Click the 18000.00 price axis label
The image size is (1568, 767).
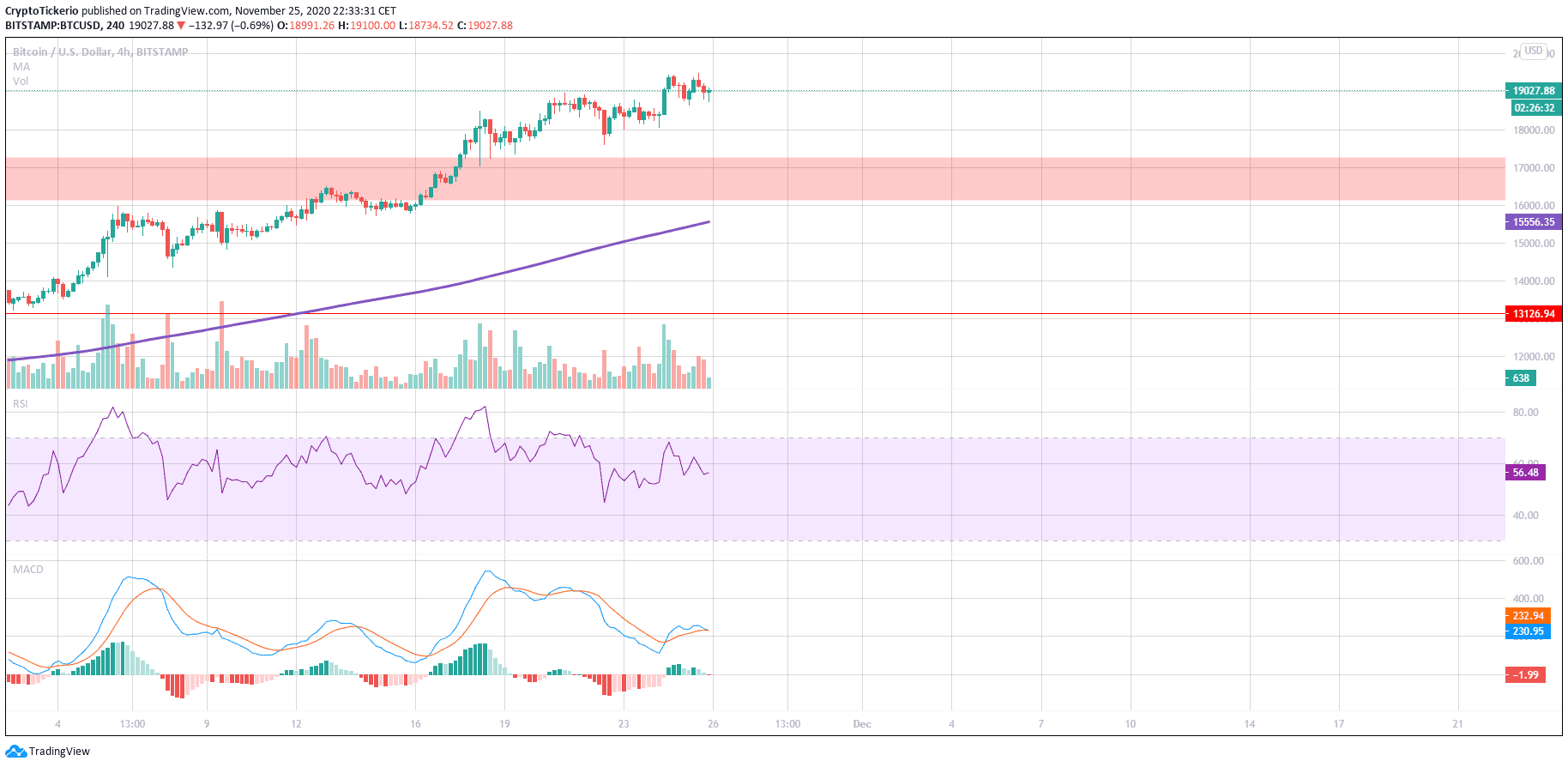point(1534,130)
